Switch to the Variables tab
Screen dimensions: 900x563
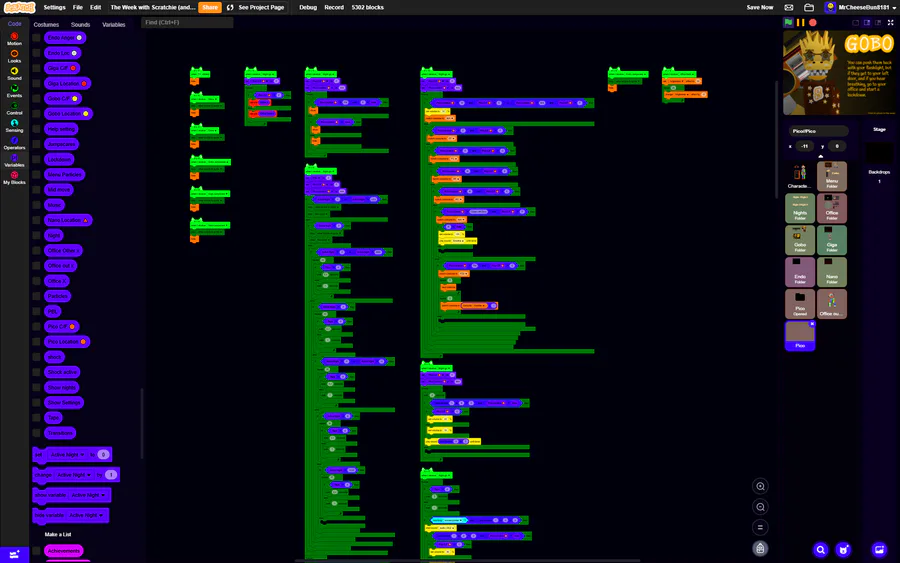pos(114,25)
